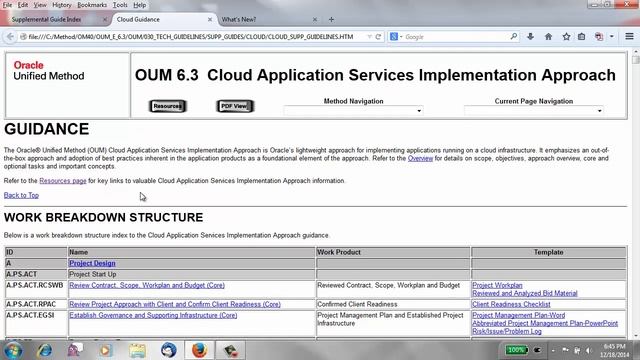Follow the Overview link
This screenshot has width=640, height=360.
point(420,158)
